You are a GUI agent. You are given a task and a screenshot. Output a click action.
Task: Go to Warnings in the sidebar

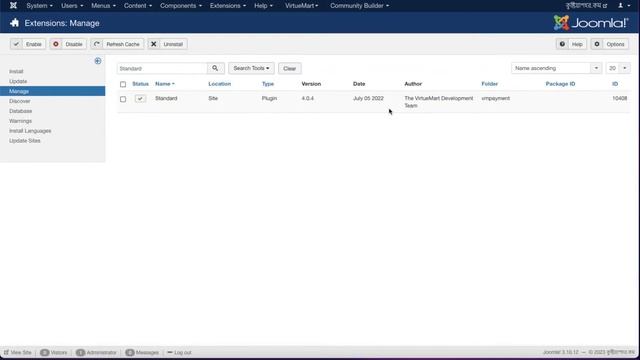coord(20,121)
